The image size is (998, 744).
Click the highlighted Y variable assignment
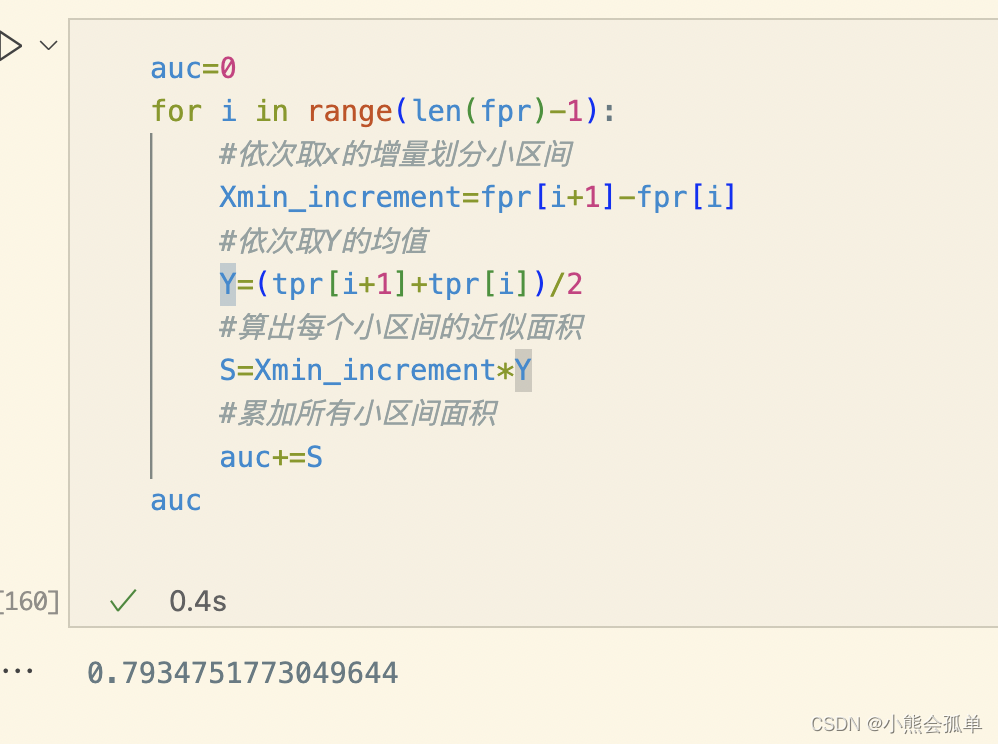click(228, 284)
